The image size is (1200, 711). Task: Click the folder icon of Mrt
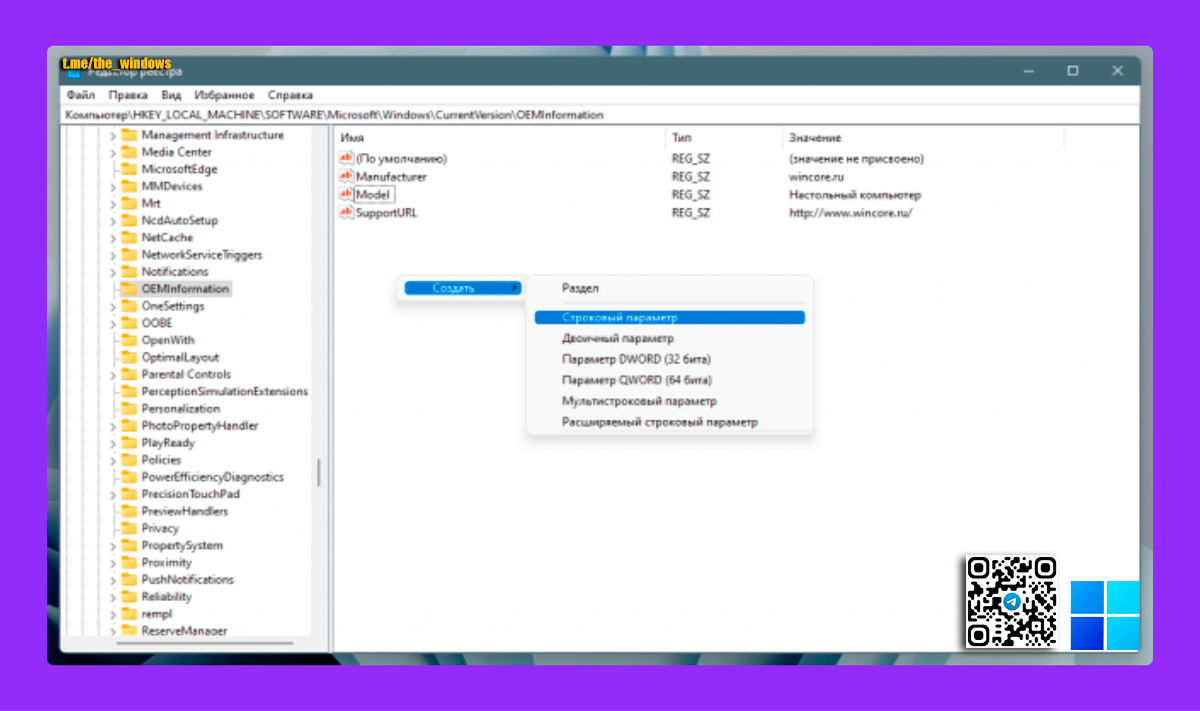(129, 203)
